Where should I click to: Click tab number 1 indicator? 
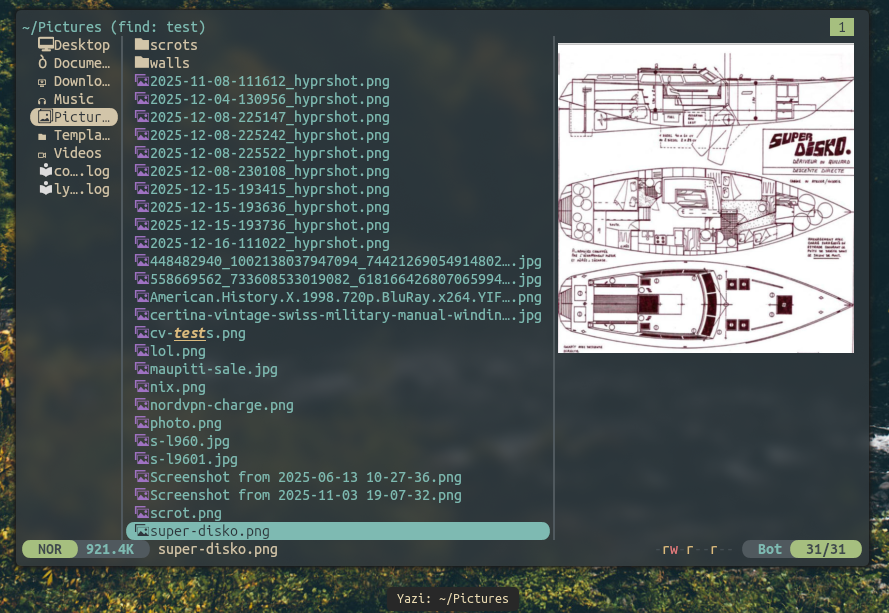[842, 27]
